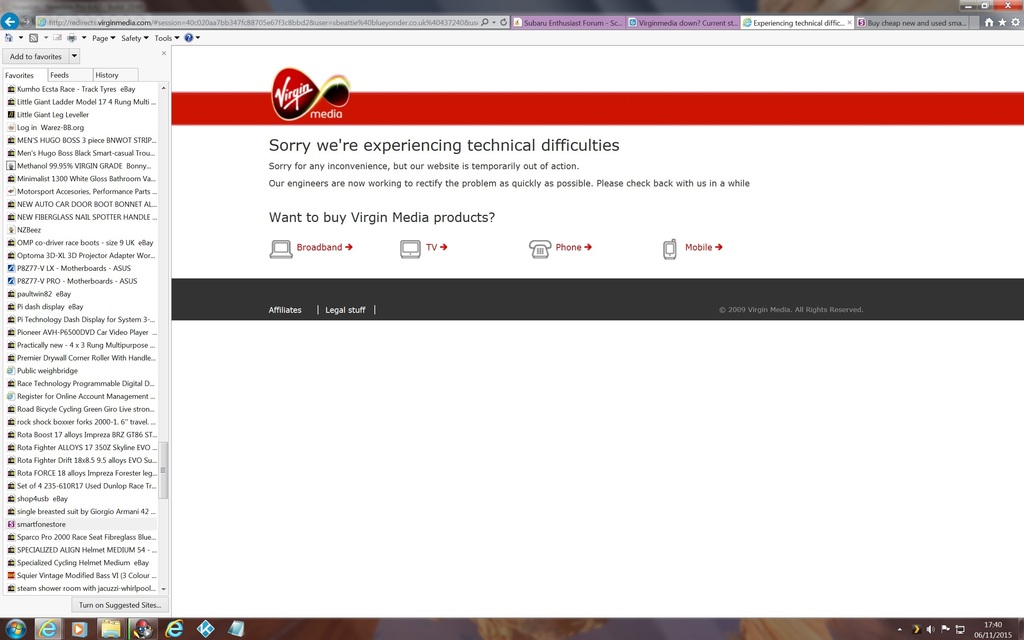Open the Windows Start orb
This screenshot has height=640, width=1024.
(14, 629)
